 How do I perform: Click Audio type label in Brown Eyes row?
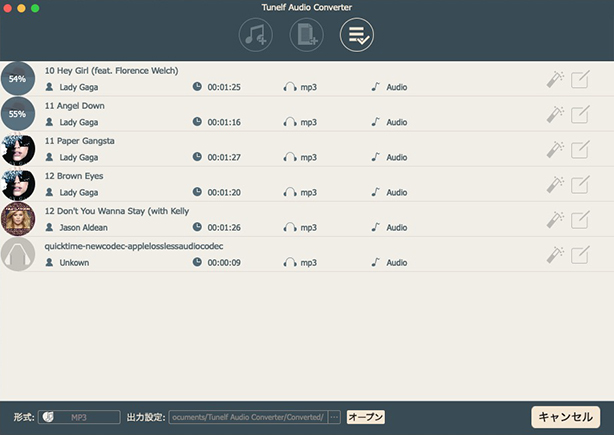(397, 193)
